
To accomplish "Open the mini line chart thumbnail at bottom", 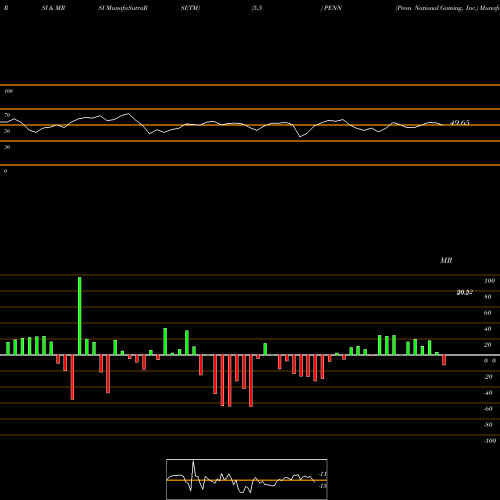I will (247, 479).
